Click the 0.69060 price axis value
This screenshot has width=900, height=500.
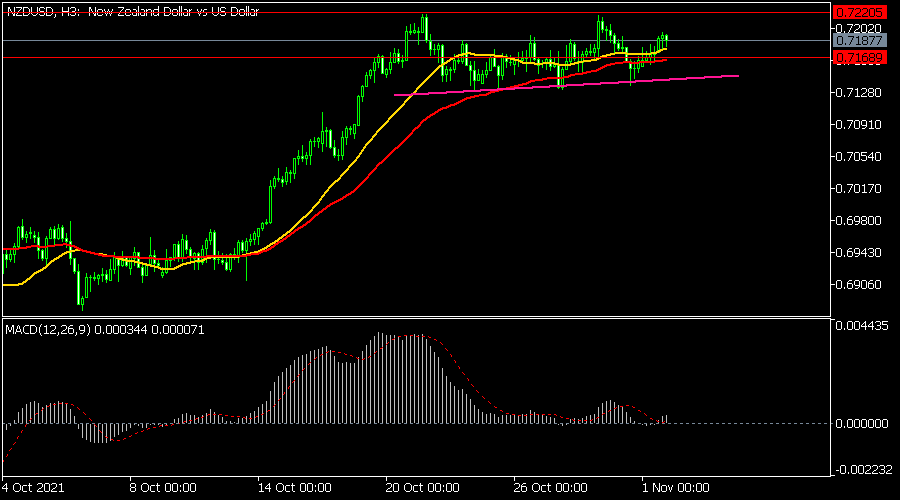[x=858, y=285]
